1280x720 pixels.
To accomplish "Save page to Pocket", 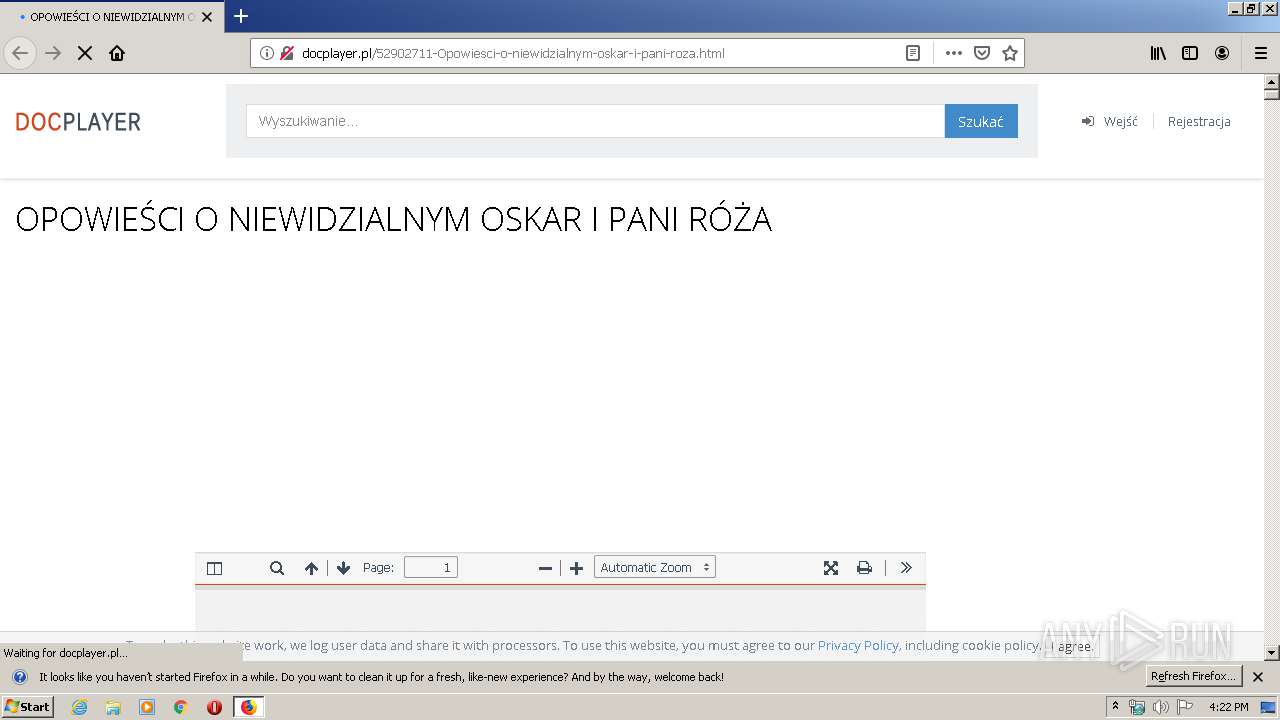I will coord(982,53).
